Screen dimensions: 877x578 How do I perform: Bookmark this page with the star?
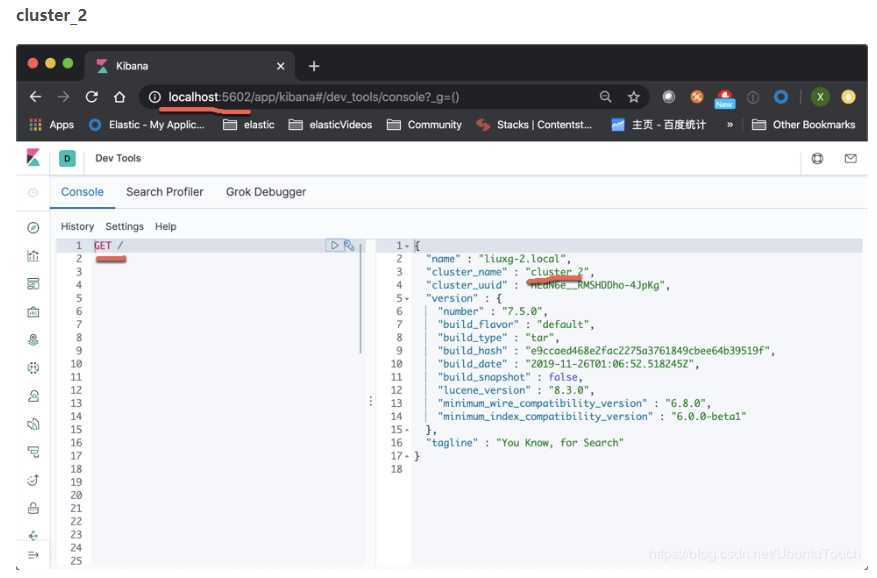(633, 97)
